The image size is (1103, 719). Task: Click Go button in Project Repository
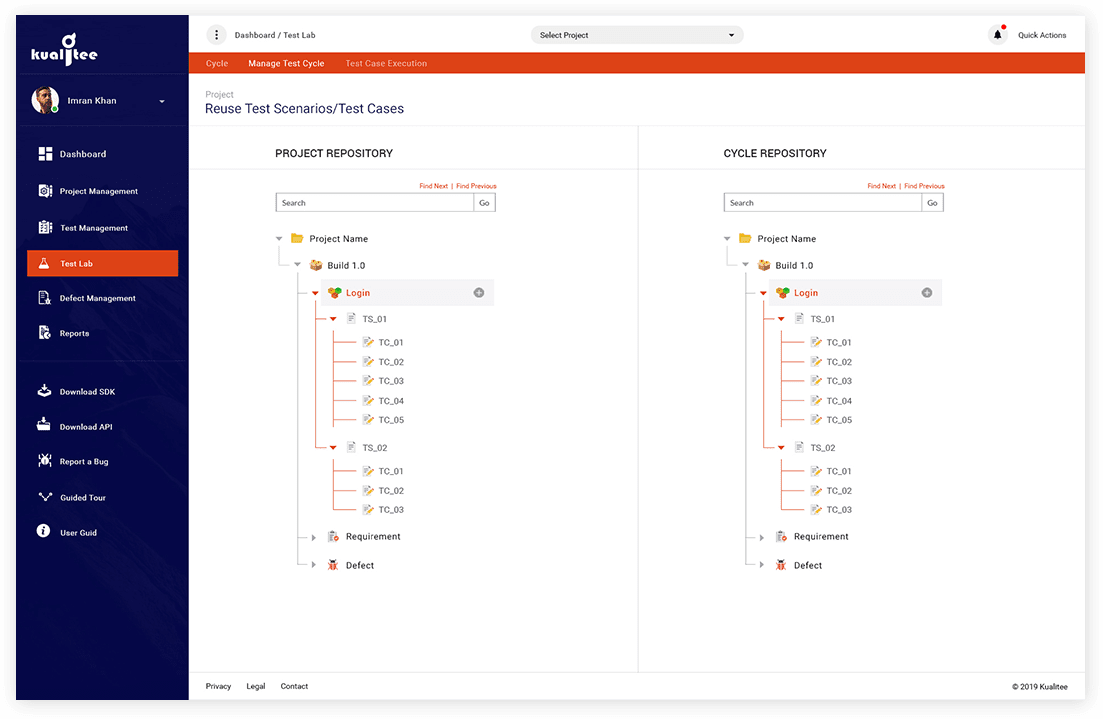coord(484,203)
